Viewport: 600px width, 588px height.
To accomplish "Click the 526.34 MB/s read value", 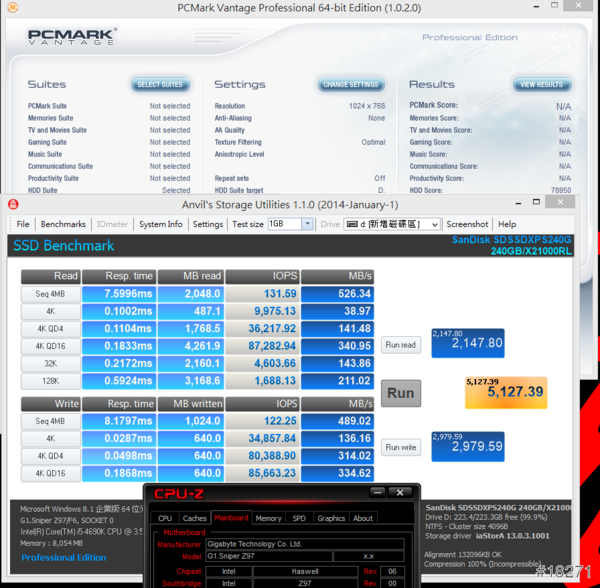I will click(x=337, y=294).
